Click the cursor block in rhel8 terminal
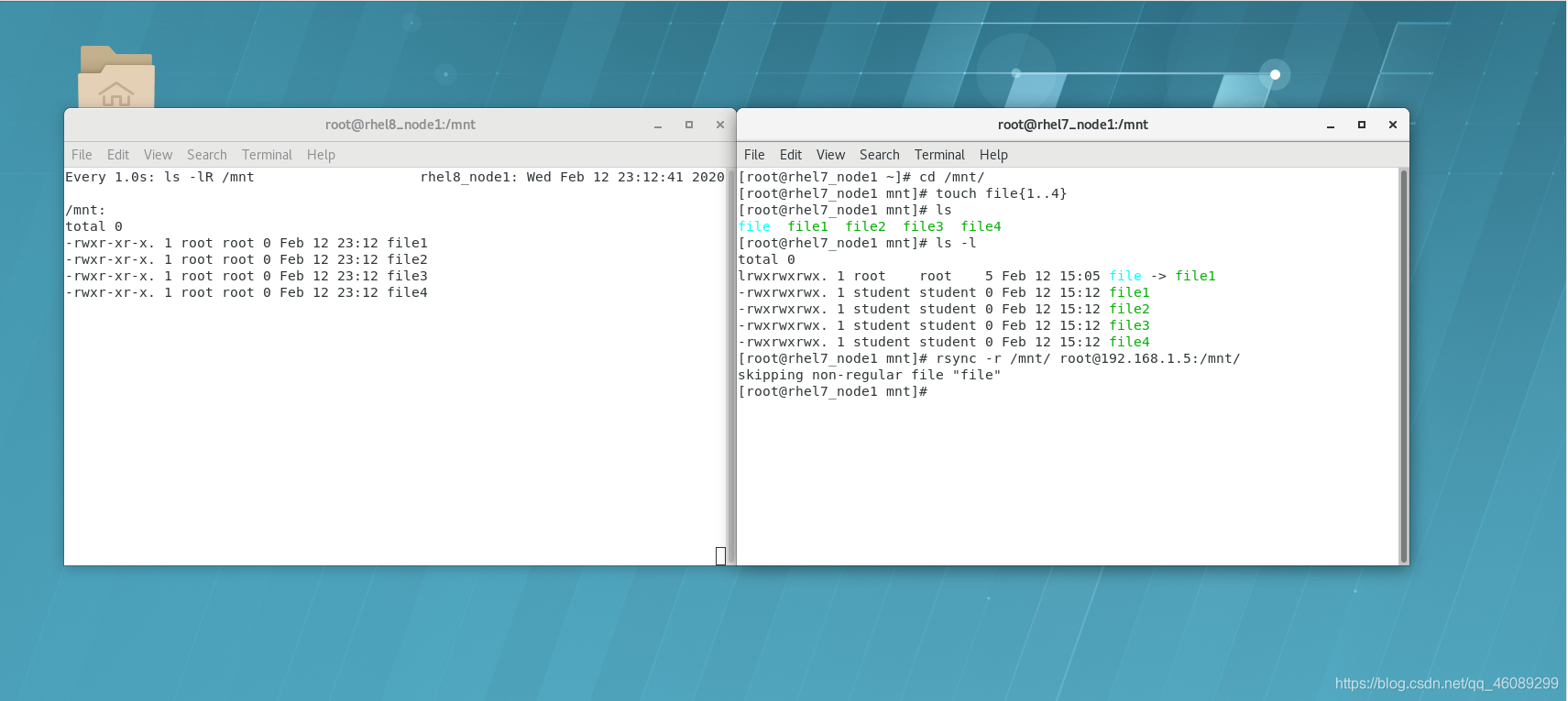The image size is (1568, 701). pyautogui.click(x=720, y=556)
